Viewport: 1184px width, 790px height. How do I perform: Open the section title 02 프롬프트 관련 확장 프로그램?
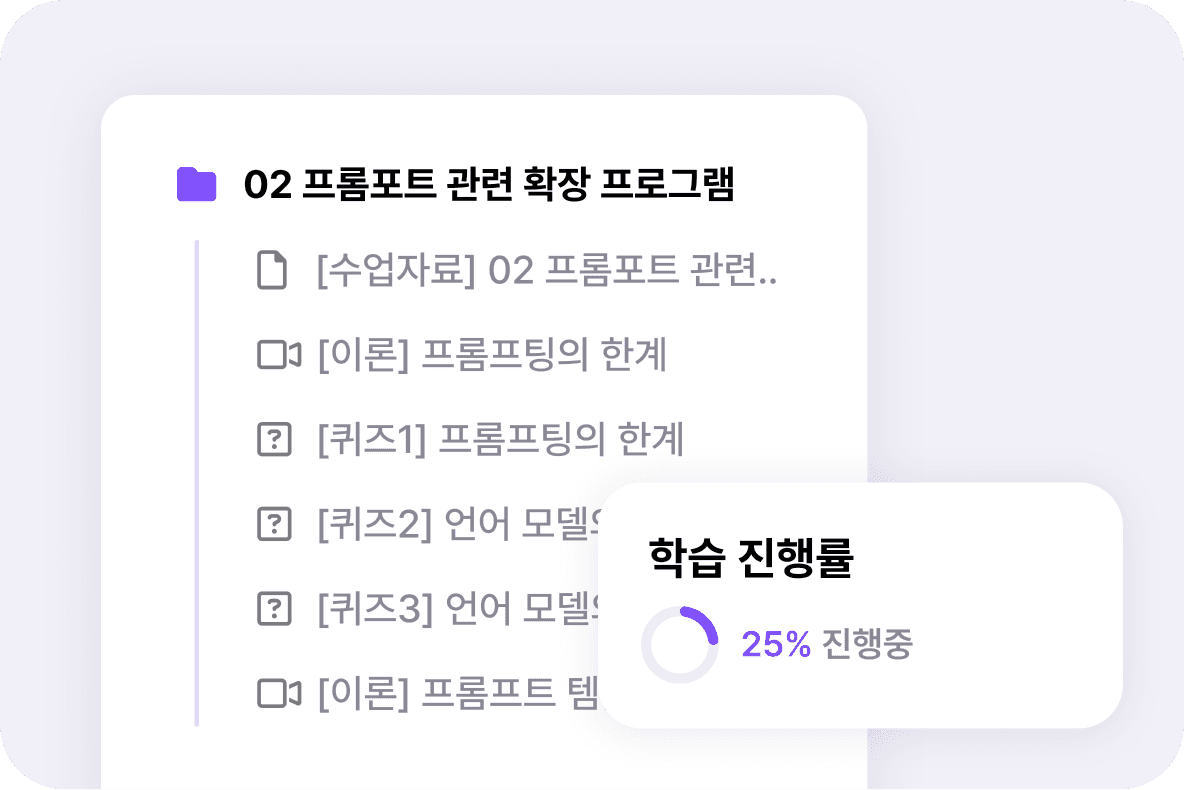tap(489, 184)
